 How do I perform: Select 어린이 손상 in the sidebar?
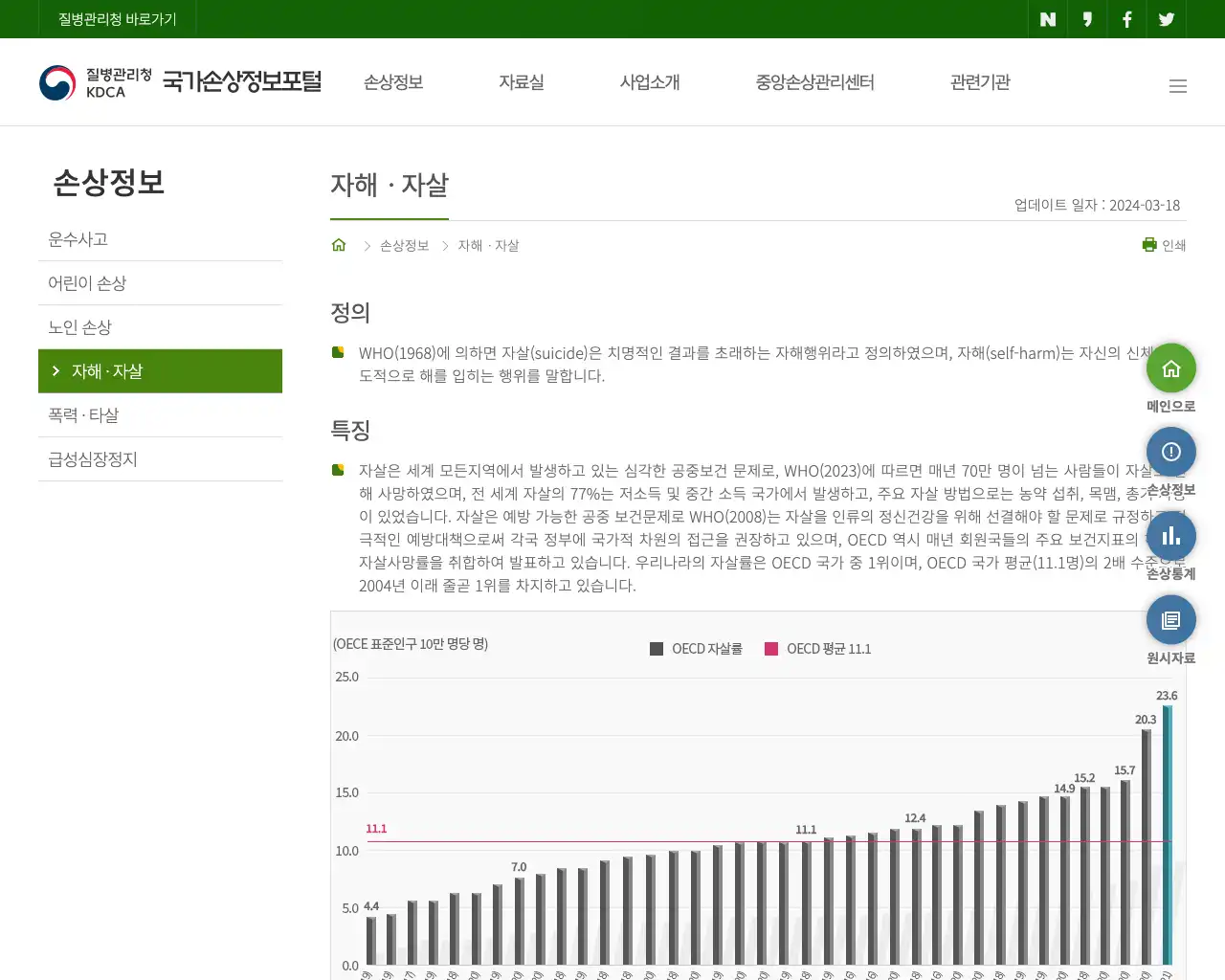160,283
